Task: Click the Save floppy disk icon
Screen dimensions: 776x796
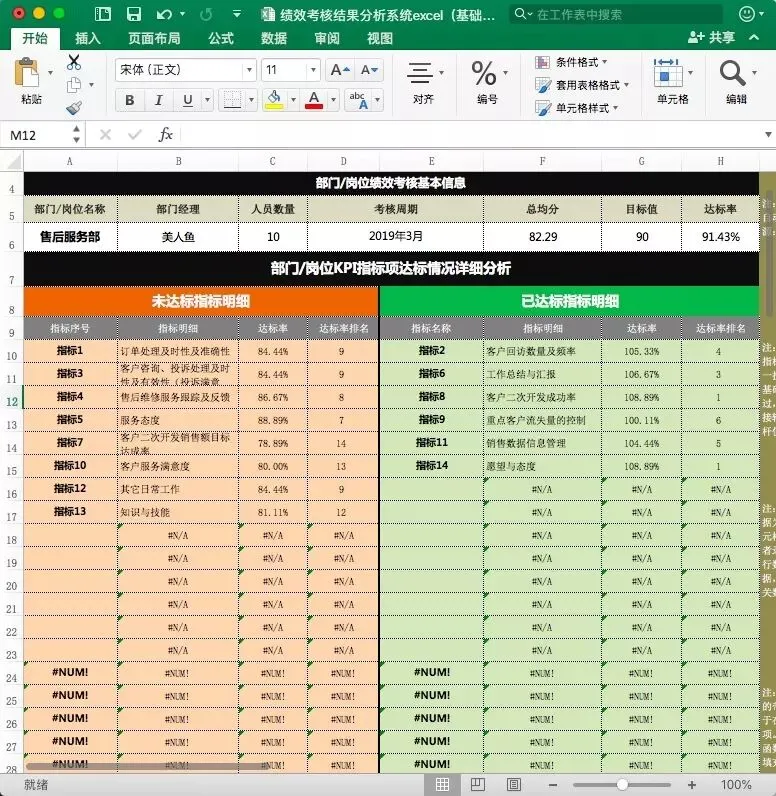Action: [x=134, y=14]
